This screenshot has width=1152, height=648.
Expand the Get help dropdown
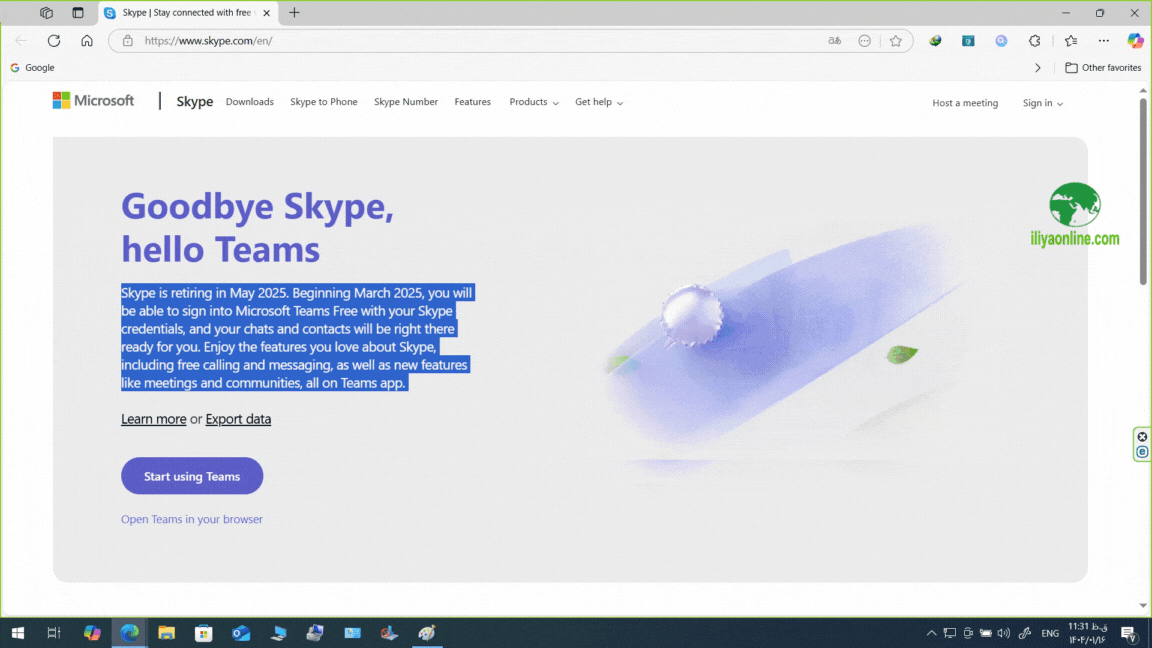click(x=598, y=102)
